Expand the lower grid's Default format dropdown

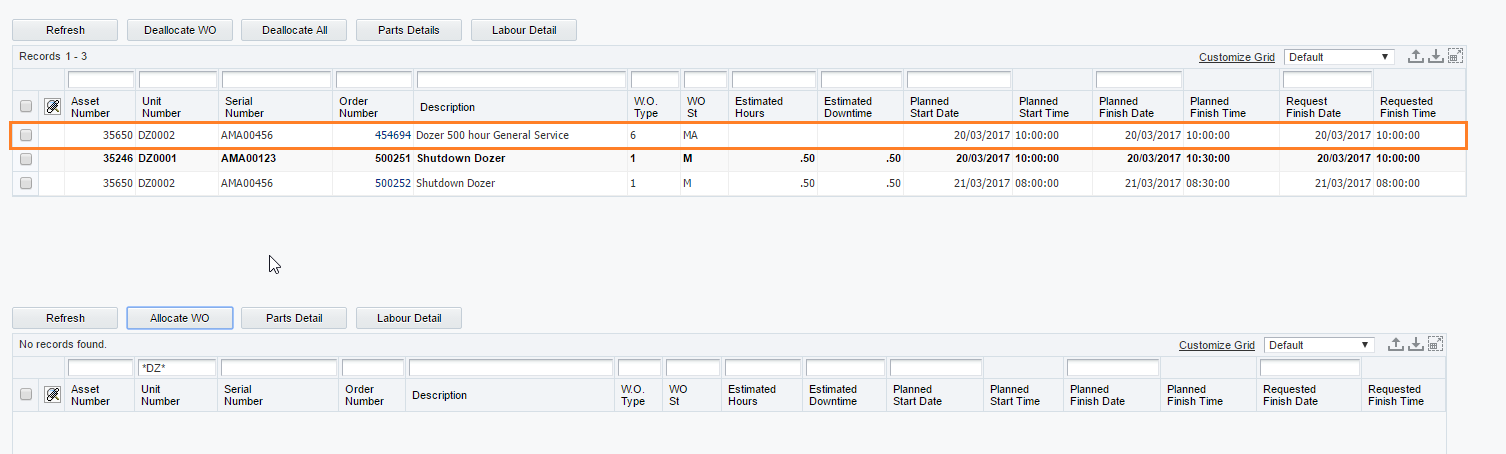tap(1319, 345)
